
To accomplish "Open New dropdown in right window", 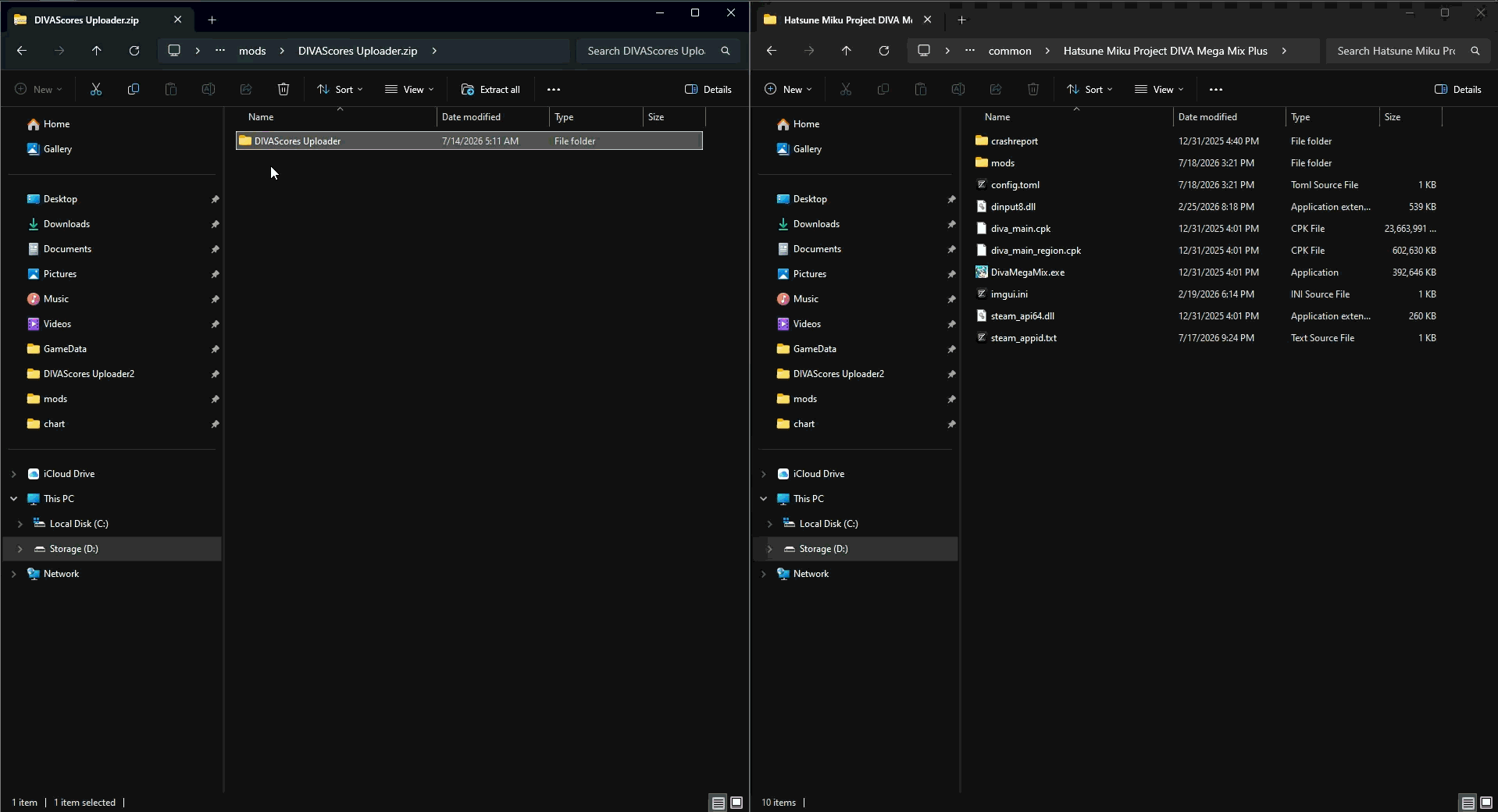I will point(788,90).
